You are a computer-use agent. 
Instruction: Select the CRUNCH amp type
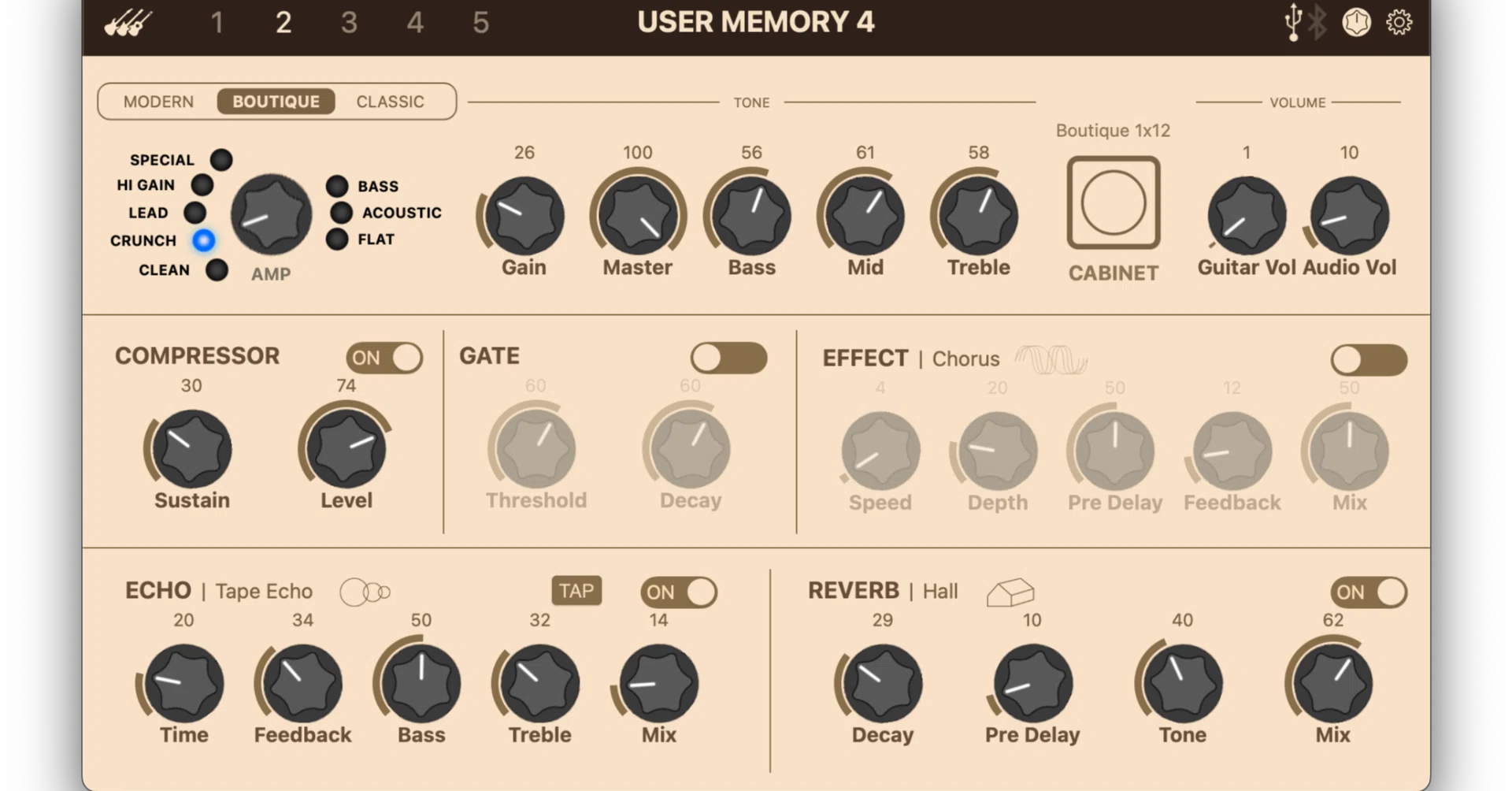203,240
